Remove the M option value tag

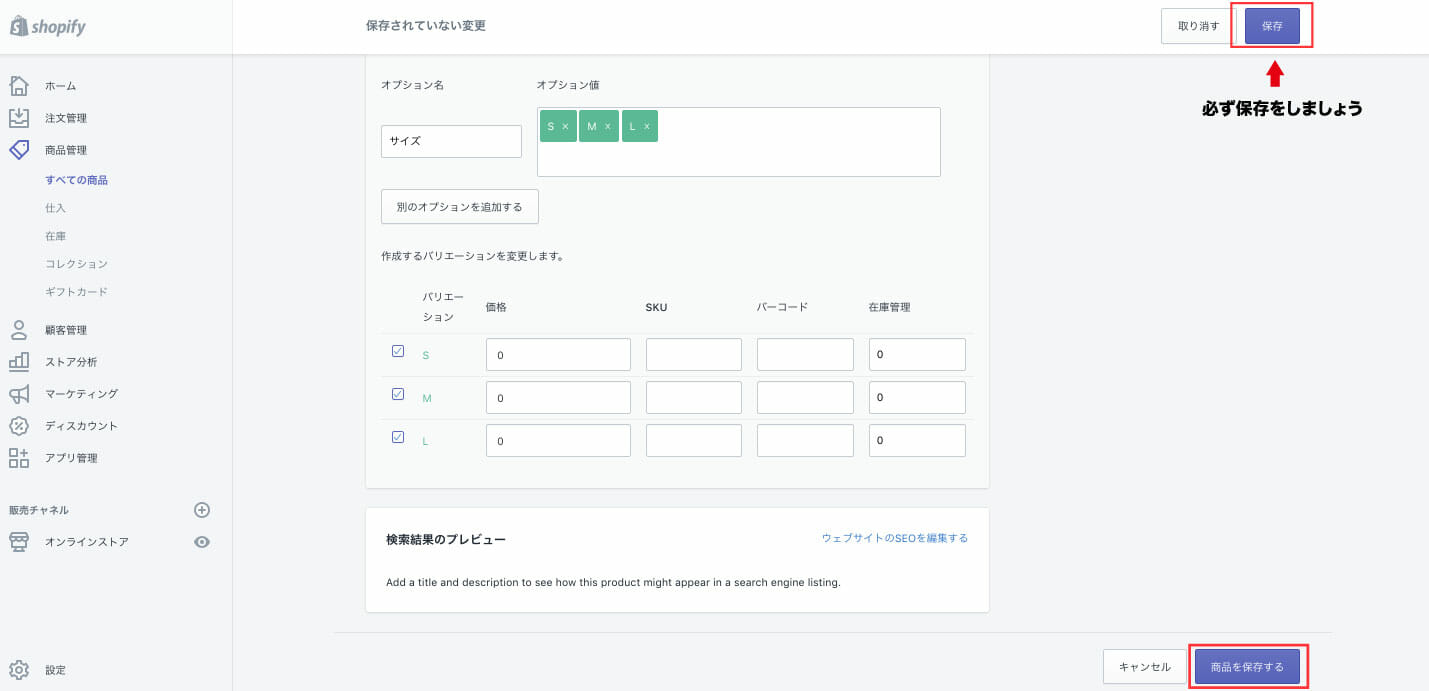[x=608, y=127]
